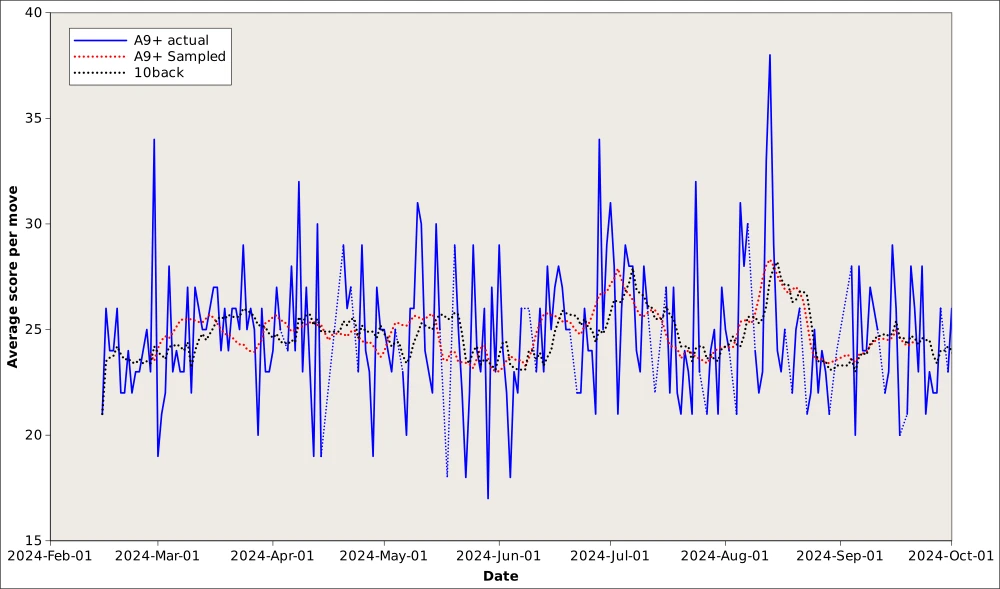The height and width of the screenshot is (589, 1000).
Task: Select the 2024-Feb-01 date tick label
Action: (x=48, y=555)
